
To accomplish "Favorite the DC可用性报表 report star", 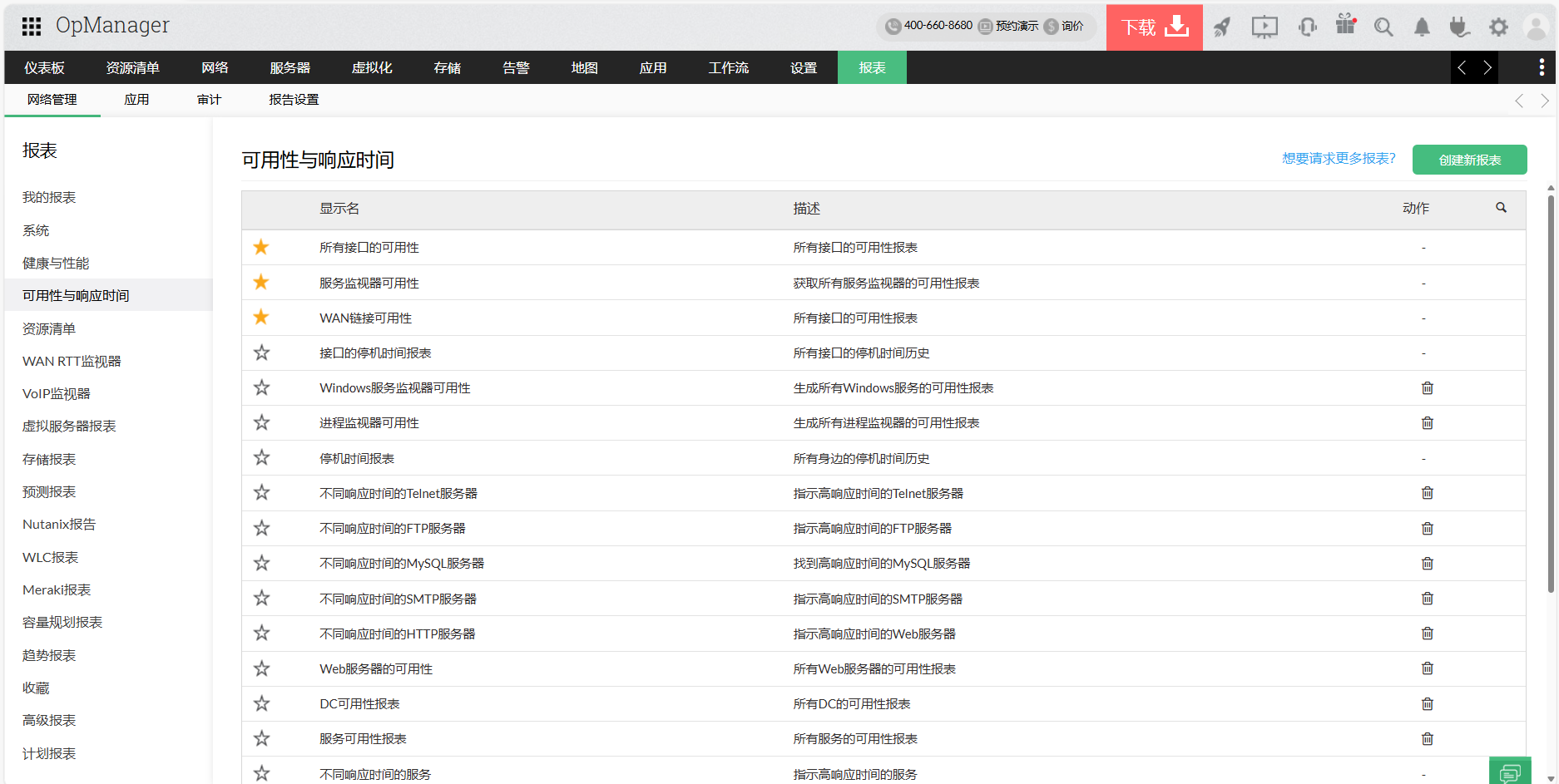I will 261,703.
